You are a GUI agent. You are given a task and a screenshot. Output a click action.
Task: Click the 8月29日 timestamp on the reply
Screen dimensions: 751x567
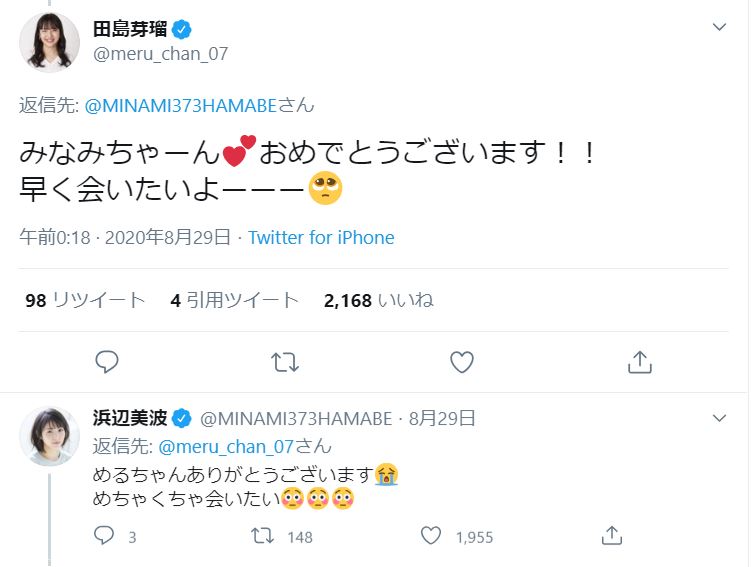tap(442, 418)
